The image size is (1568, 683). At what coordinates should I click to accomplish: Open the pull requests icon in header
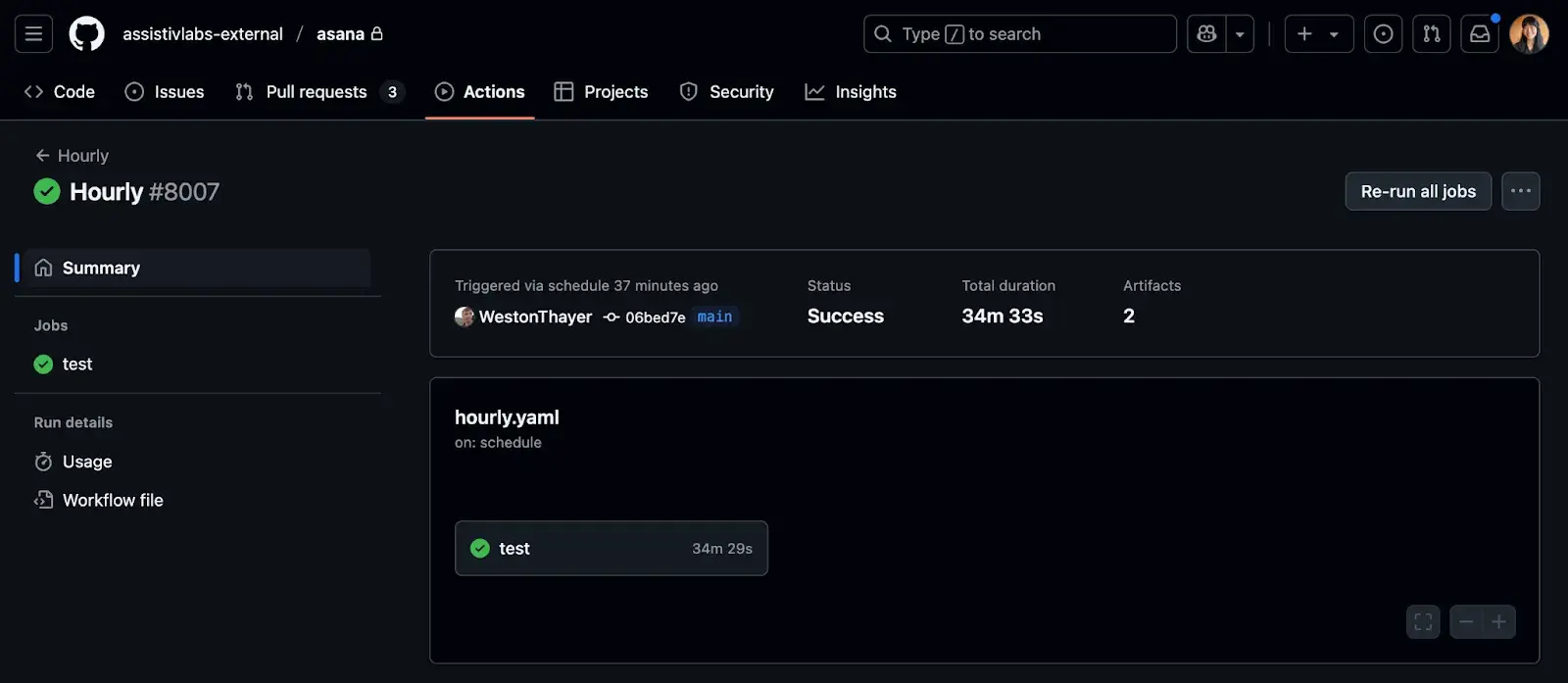click(x=1432, y=34)
